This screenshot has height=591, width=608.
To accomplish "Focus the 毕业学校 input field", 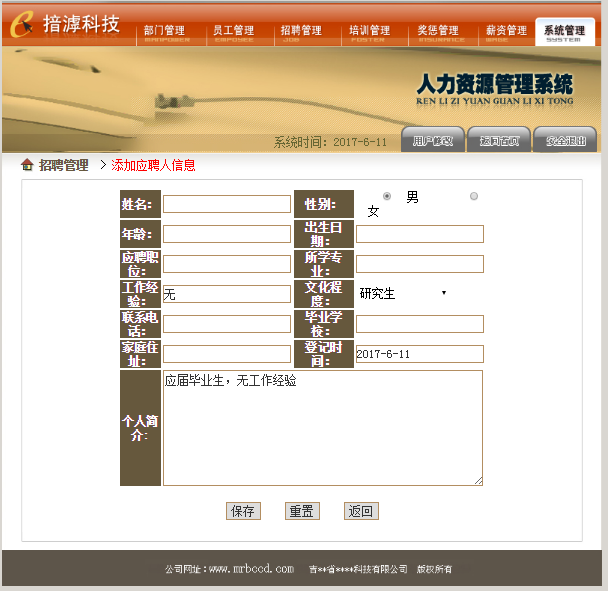I will tap(420, 324).
